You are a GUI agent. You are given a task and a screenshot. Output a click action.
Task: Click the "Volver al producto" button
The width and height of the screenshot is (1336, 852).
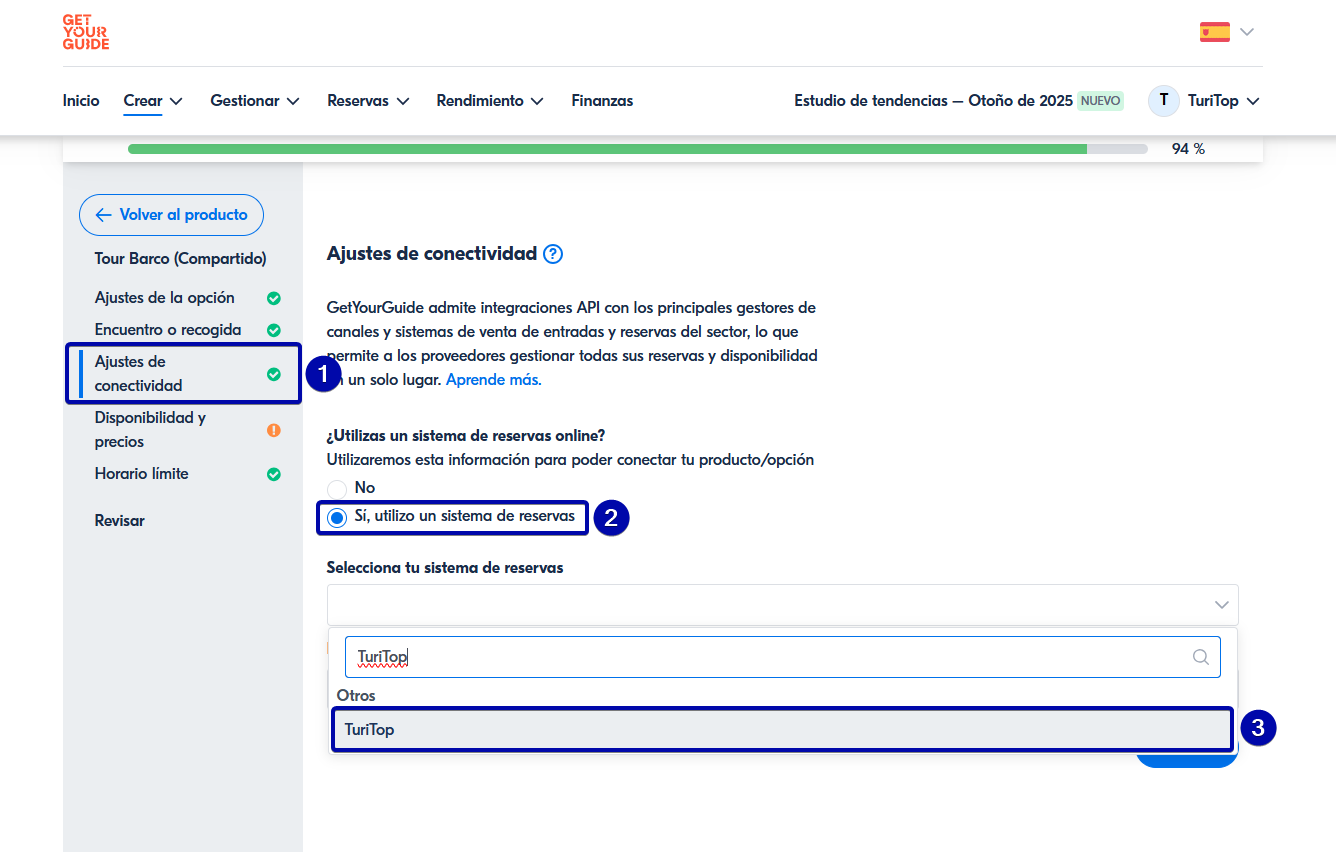pyautogui.click(x=171, y=215)
